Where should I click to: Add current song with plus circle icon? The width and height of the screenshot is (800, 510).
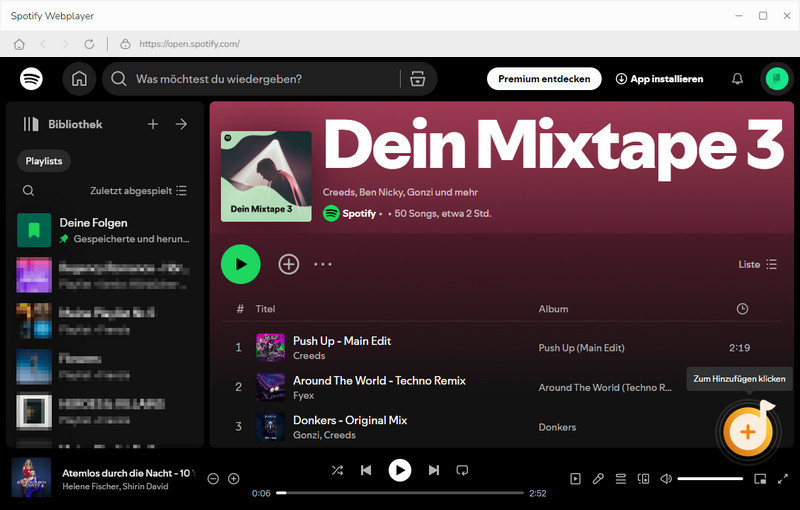tap(234, 478)
